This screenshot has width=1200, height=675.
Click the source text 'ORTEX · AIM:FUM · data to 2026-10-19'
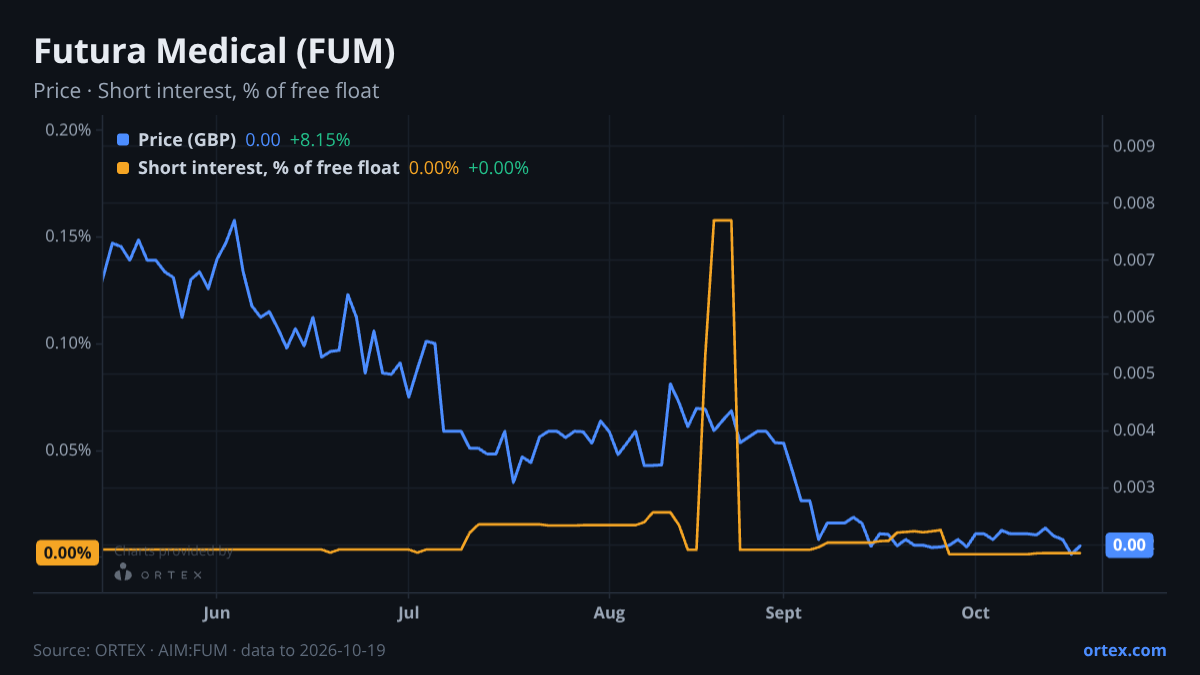pos(239,650)
